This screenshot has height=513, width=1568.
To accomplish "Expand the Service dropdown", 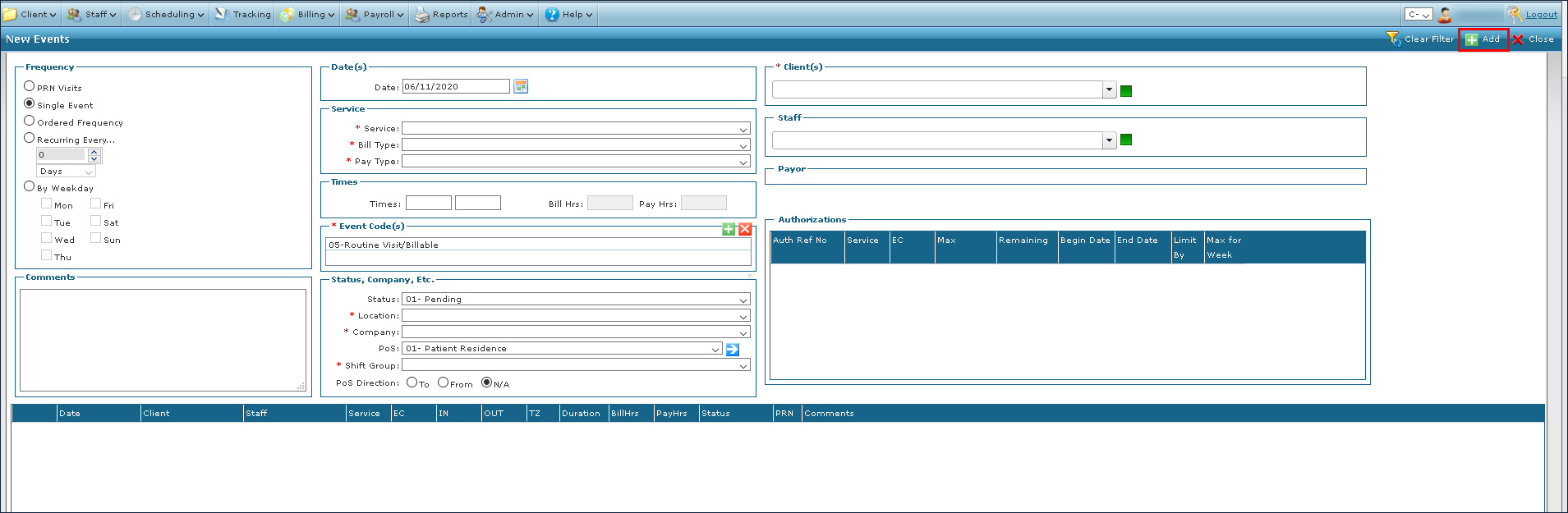I will tap(743, 129).
